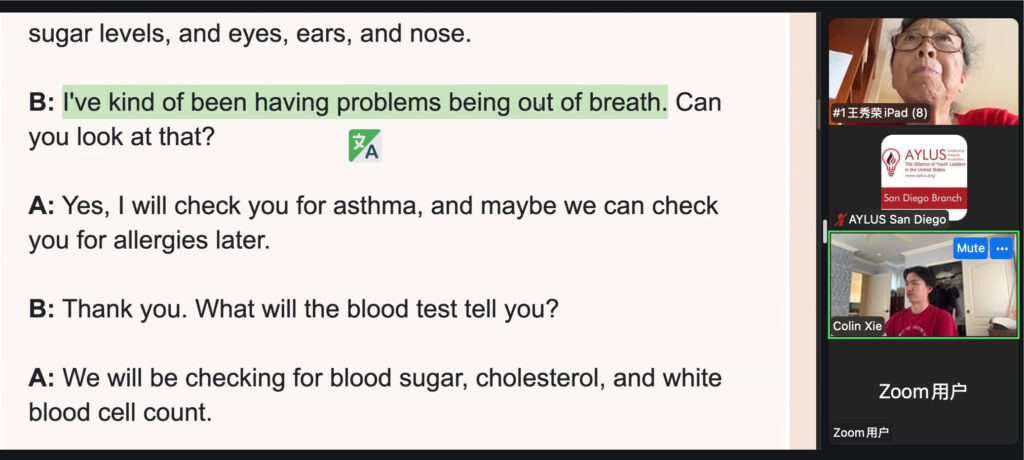Open more options on Colin Xie's tile
The height and width of the screenshot is (460, 1024).
pos(1002,248)
